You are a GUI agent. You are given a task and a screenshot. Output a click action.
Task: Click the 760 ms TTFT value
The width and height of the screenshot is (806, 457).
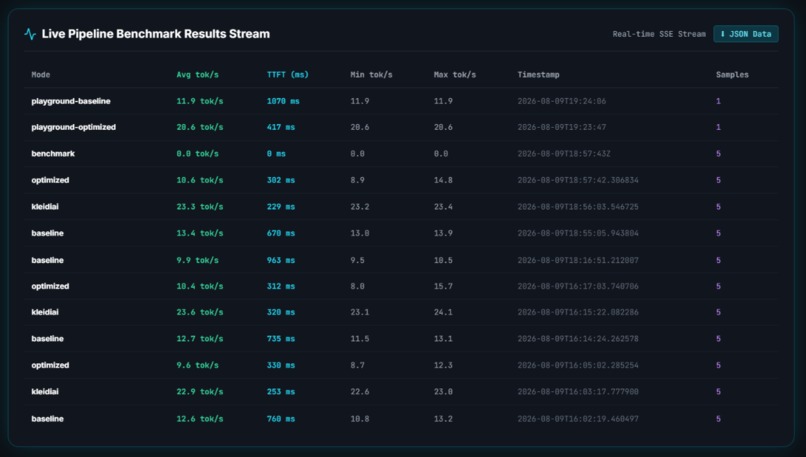click(281, 418)
